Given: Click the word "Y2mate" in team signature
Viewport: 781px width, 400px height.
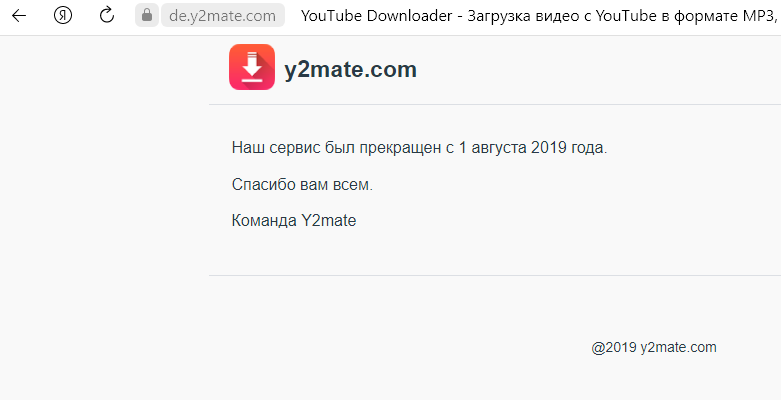Looking at the screenshot, I should pyautogui.click(x=329, y=221).
